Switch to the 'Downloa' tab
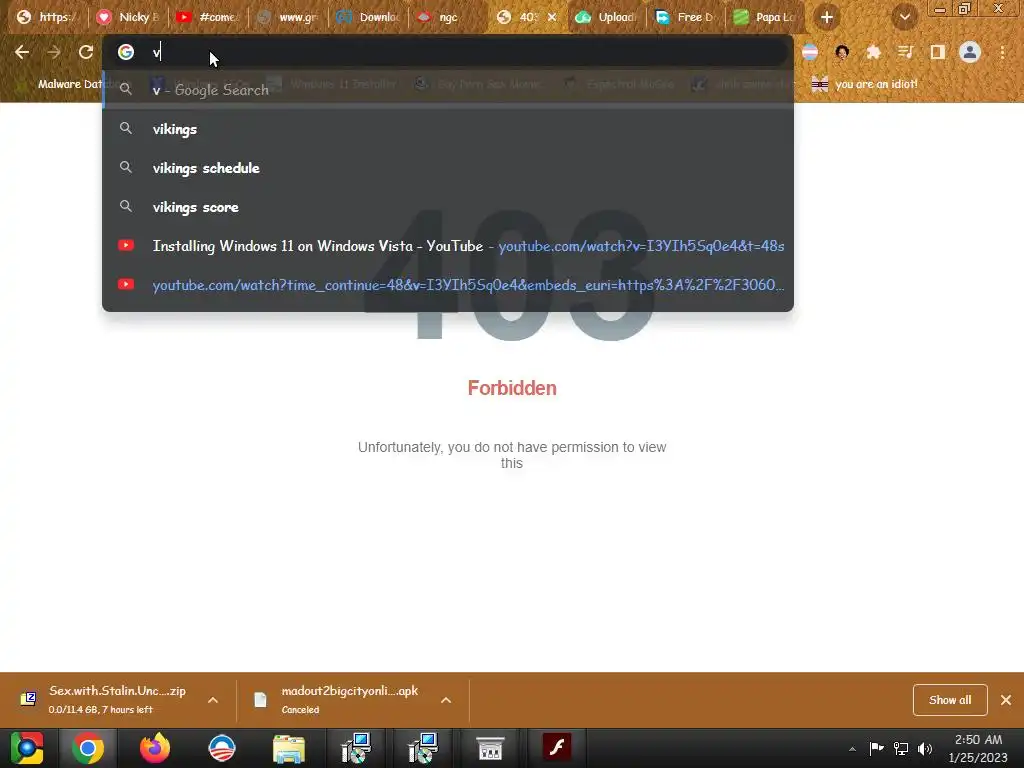The width and height of the screenshot is (1024, 768). [x=368, y=17]
